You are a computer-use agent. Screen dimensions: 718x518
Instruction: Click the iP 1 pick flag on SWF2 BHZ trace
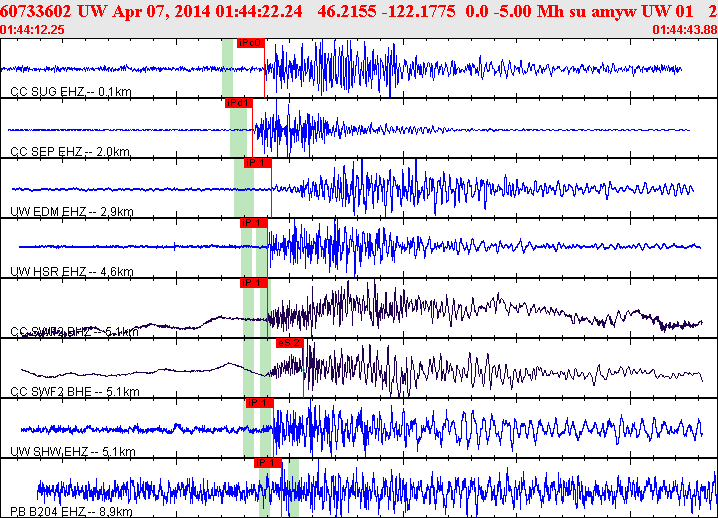point(254,283)
